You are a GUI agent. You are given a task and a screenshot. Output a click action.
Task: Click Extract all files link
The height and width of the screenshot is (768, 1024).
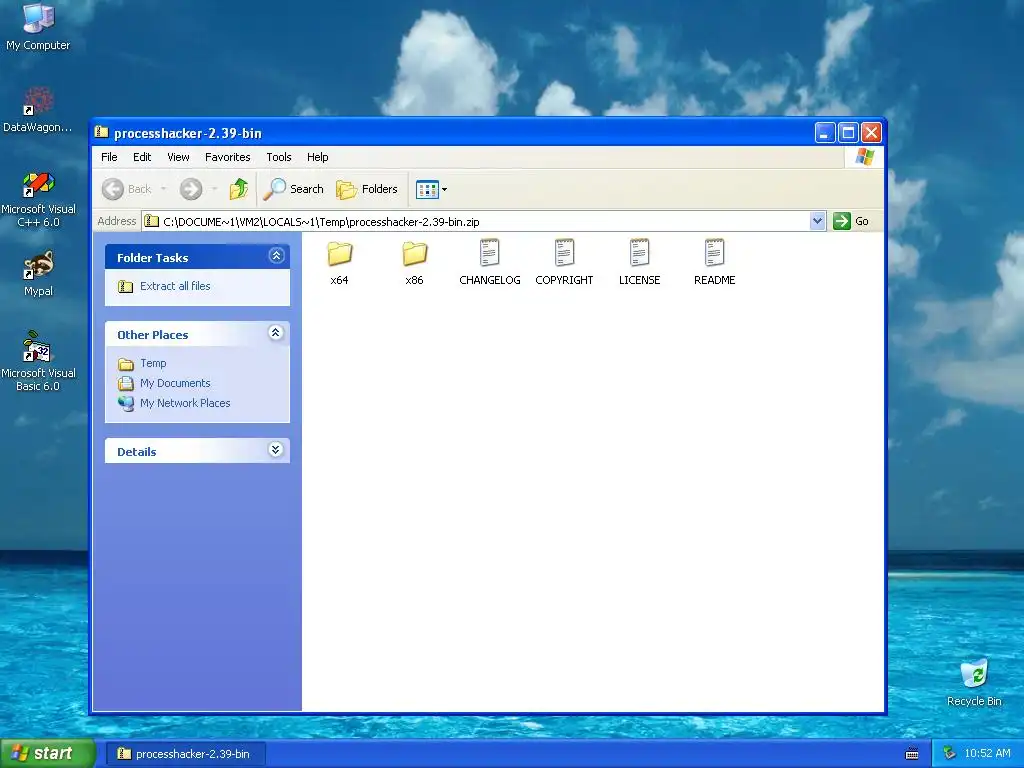(175, 286)
